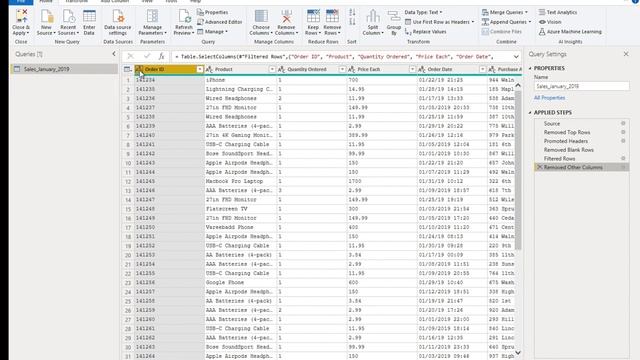Open the Price Each column filter dropdown

[x=412, y=69]
